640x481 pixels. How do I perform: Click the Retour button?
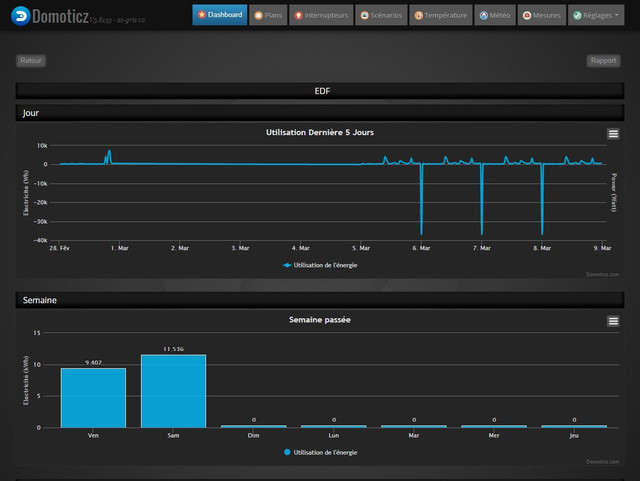click(x=31, y=60)
